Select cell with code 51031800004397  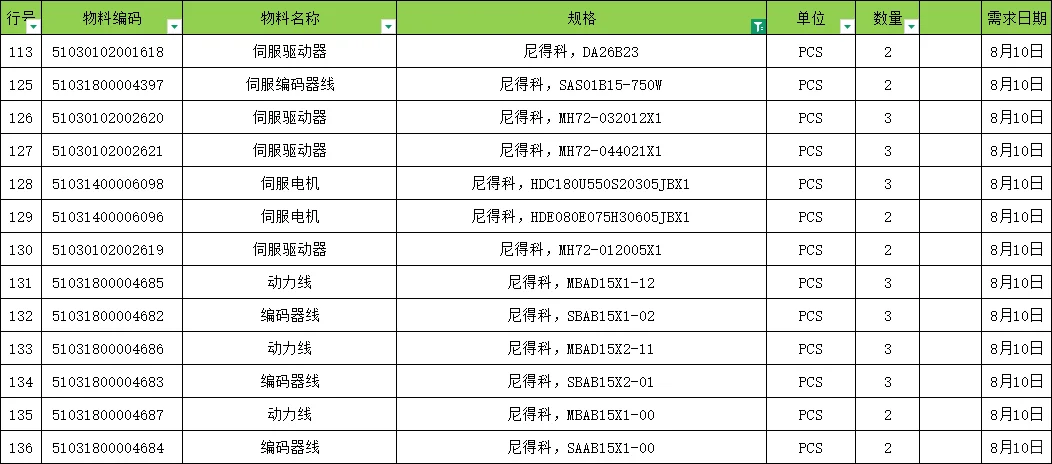click(x=112, y=84)
